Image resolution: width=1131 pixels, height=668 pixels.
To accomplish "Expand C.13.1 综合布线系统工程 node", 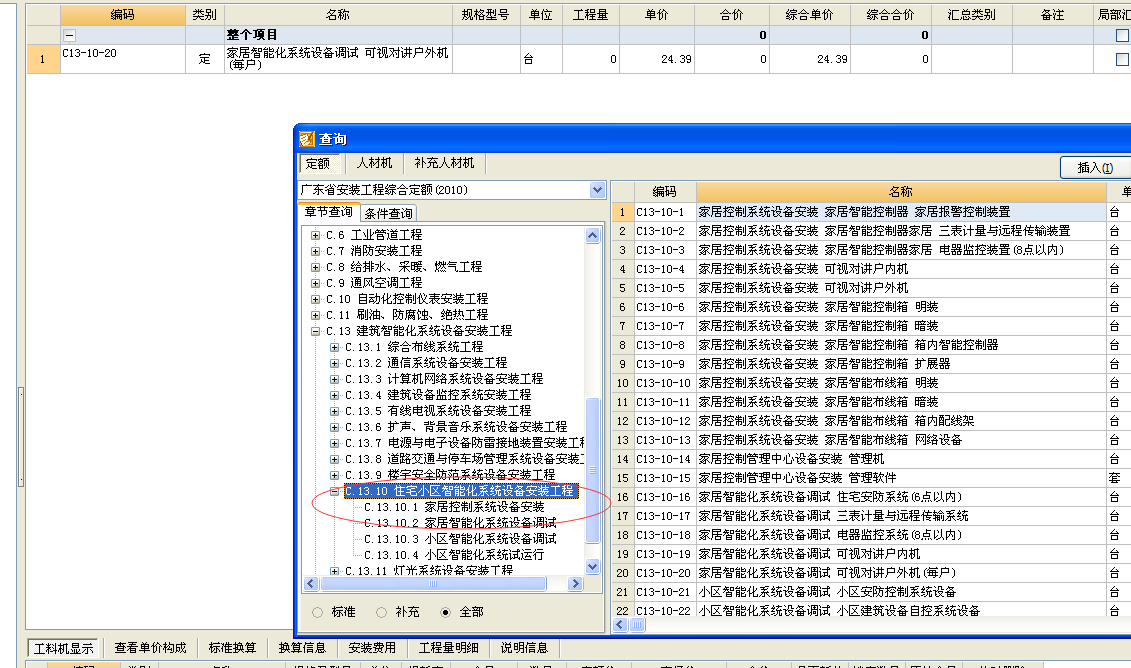I will pyautogui.click(x=335, y=347).
